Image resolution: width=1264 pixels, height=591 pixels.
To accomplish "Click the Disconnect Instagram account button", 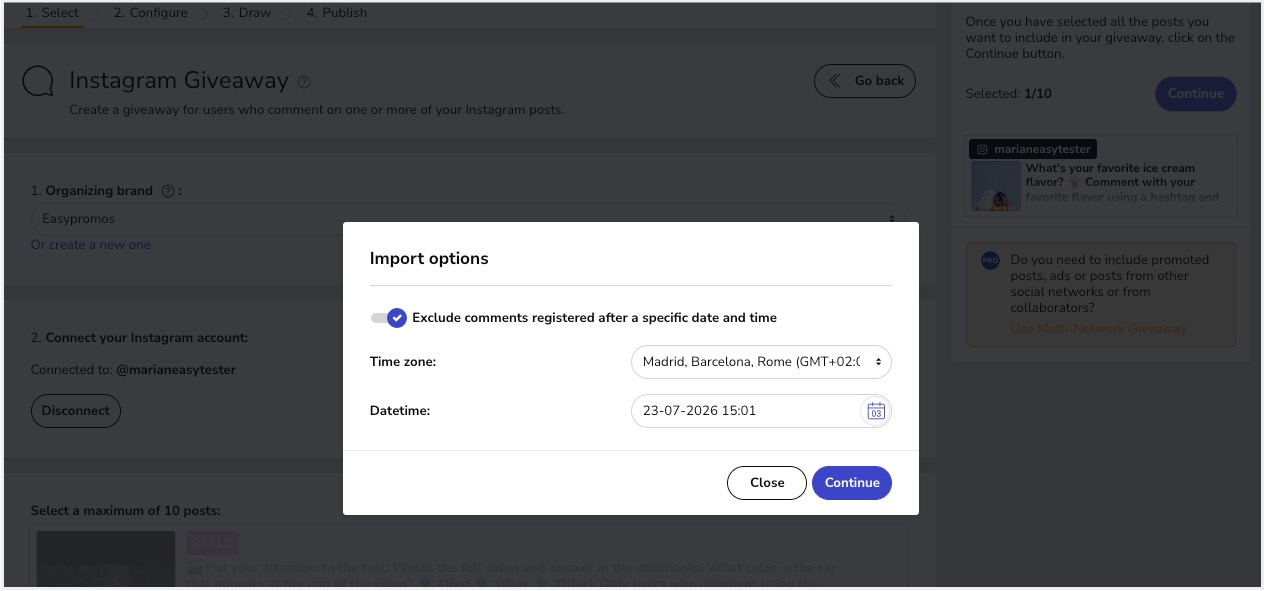I will point(76,411).
